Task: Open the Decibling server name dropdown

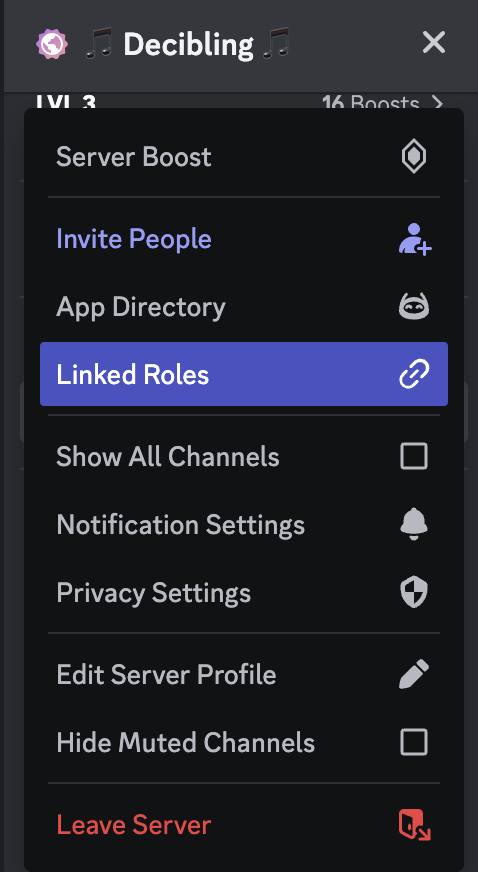Action: click(188, 44)
